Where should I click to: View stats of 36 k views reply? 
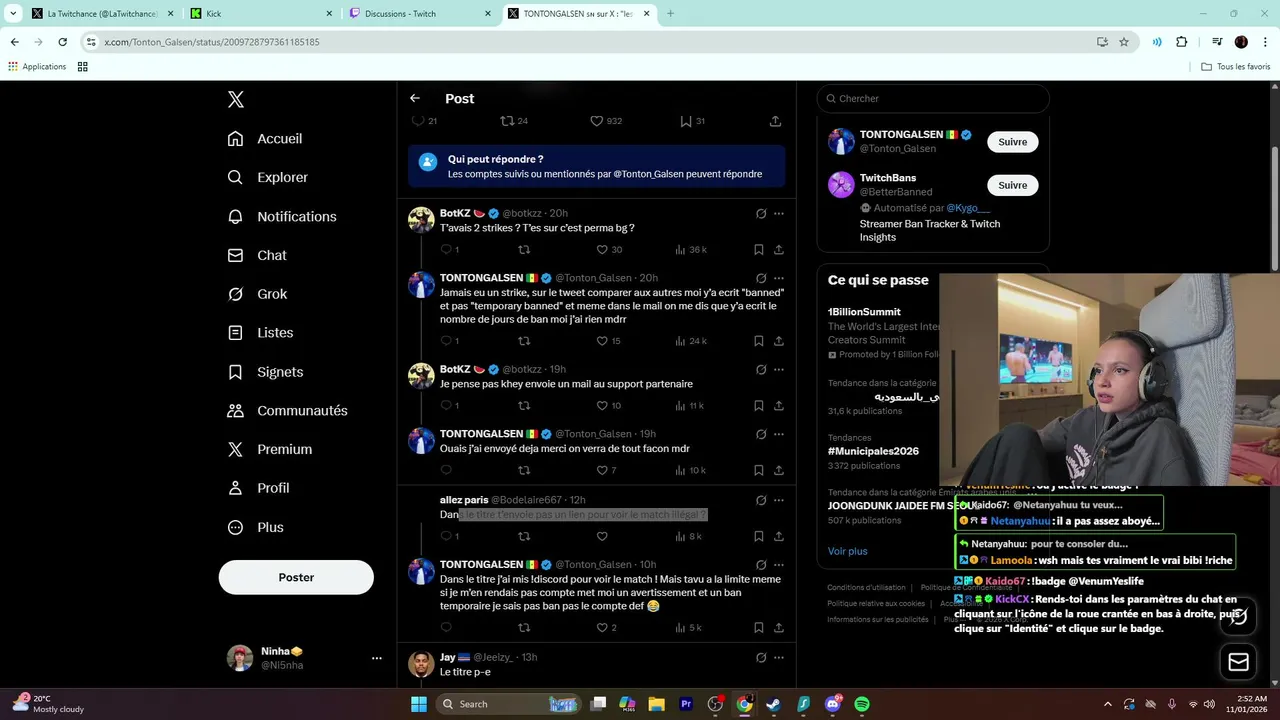click(691, 250)
